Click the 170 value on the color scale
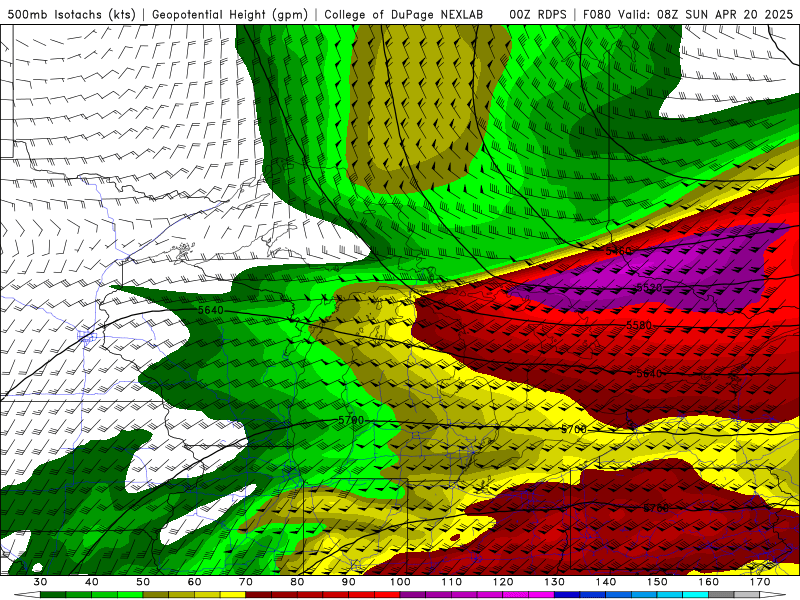Screen dimensions: 800x600 (760, 582)
